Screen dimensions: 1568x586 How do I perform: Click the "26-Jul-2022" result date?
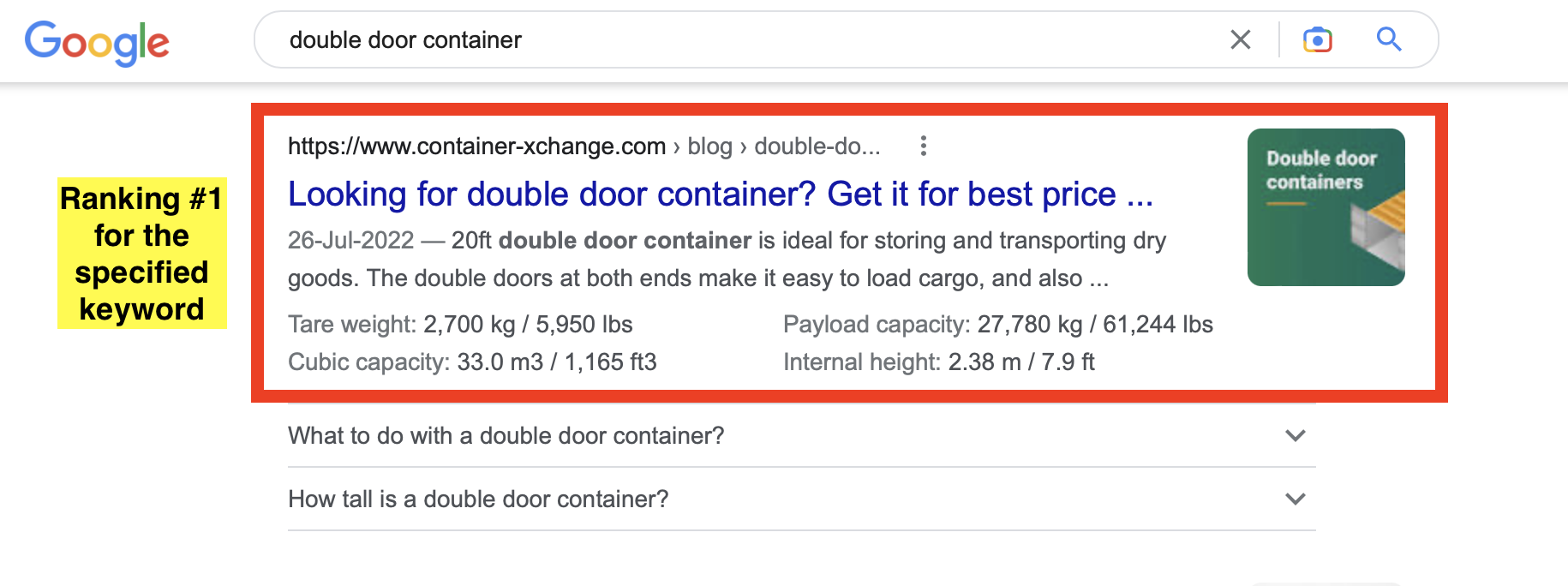pos(350,241)
